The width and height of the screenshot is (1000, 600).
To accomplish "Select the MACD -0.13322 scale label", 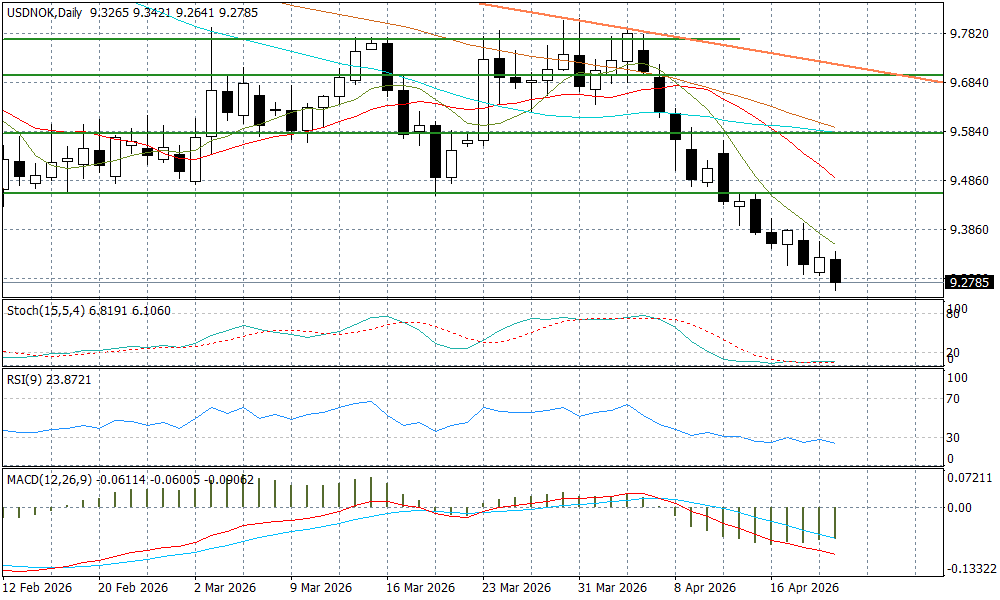I will pyautogui.click(x=971, y=569).
